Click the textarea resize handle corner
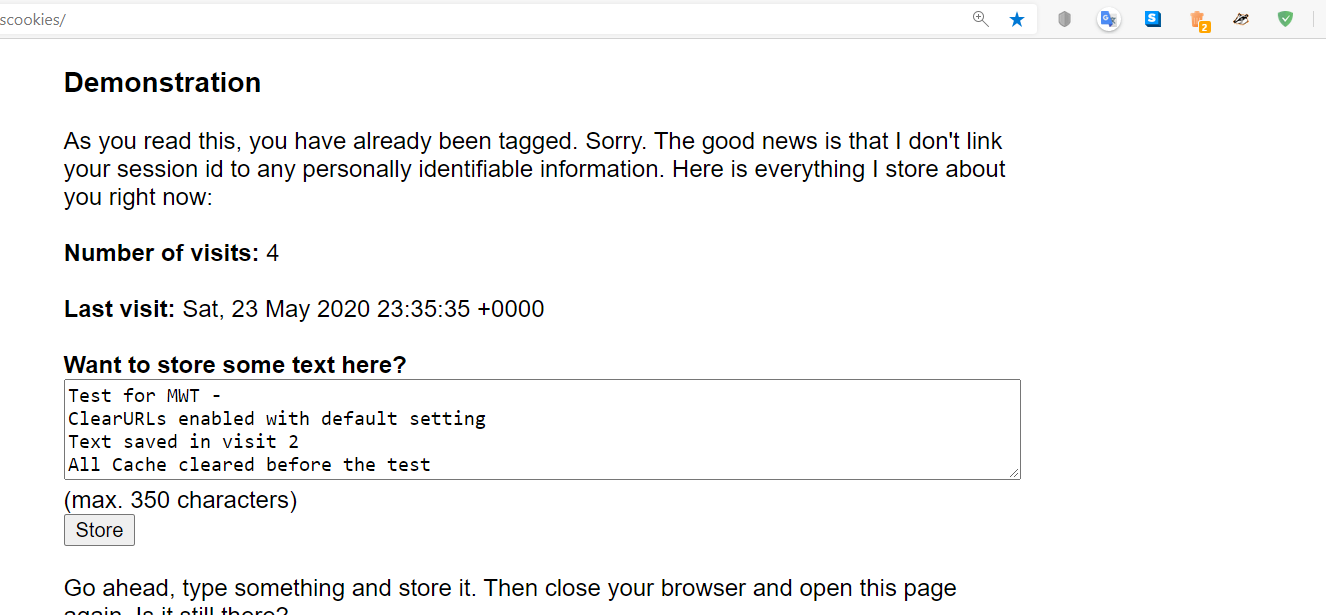This screenshot has height=615, width=1326. tap(1015, 473)
